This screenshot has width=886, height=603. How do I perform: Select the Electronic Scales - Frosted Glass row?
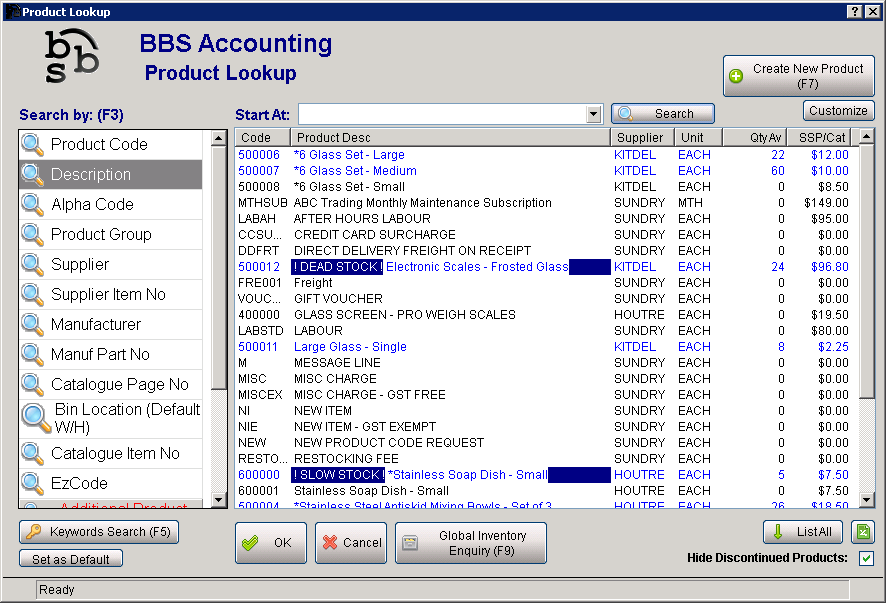476,267
